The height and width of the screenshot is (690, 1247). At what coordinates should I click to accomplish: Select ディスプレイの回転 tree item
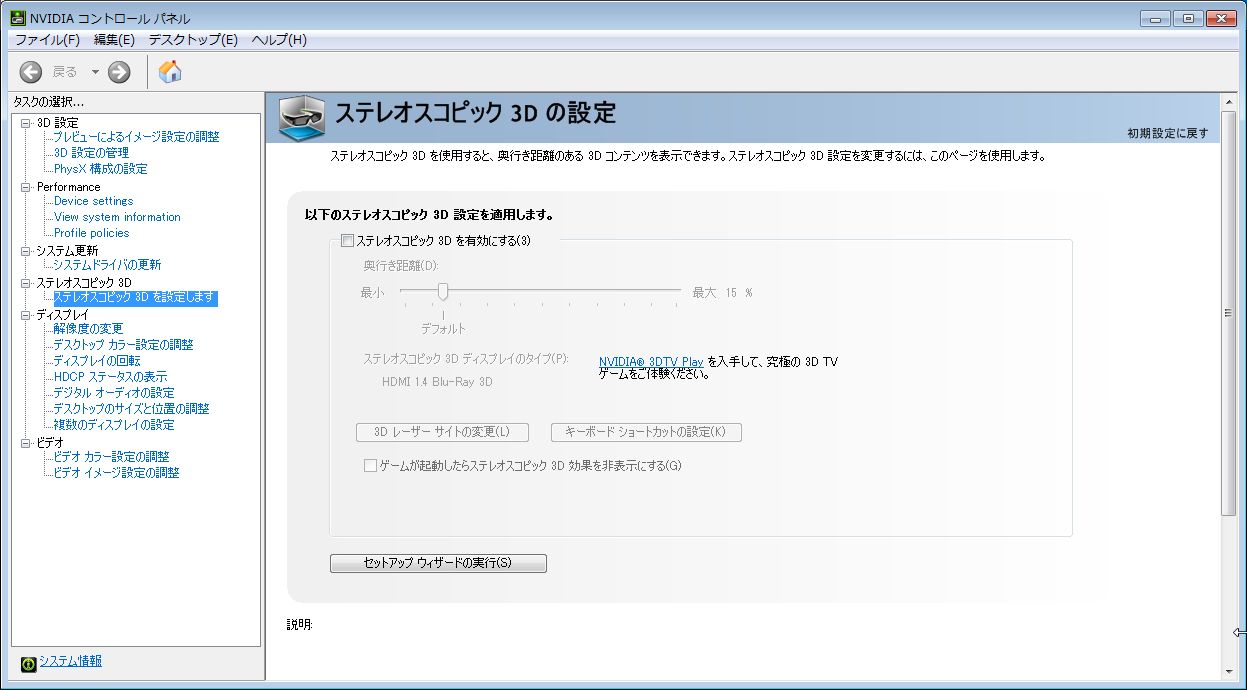[96, 361]
